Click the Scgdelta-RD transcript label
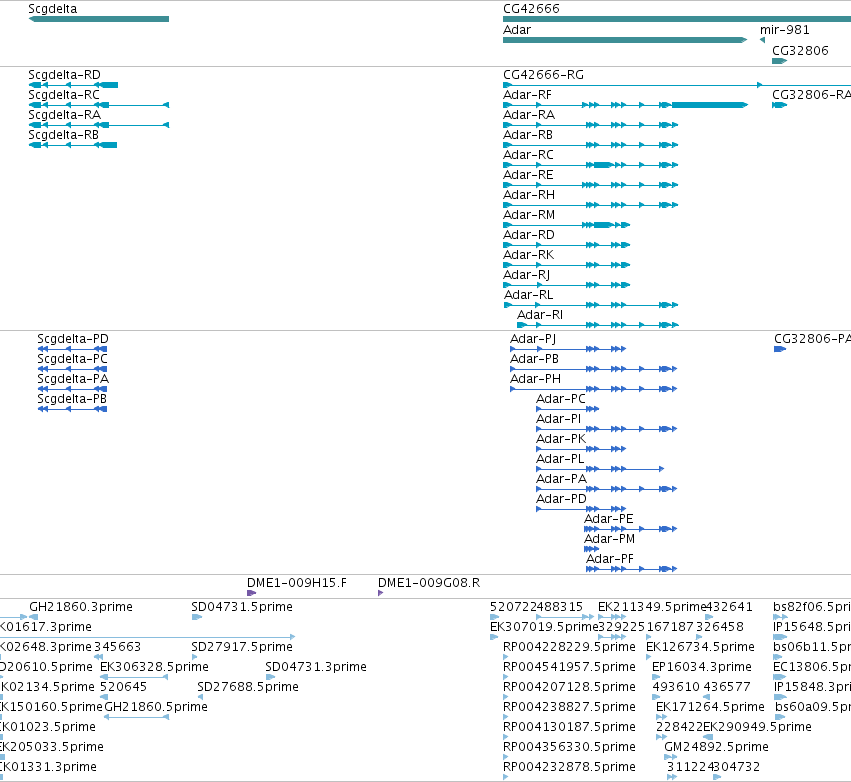This screenshot has width=851, height=782. pyautogui.click(x=65, y=75)
